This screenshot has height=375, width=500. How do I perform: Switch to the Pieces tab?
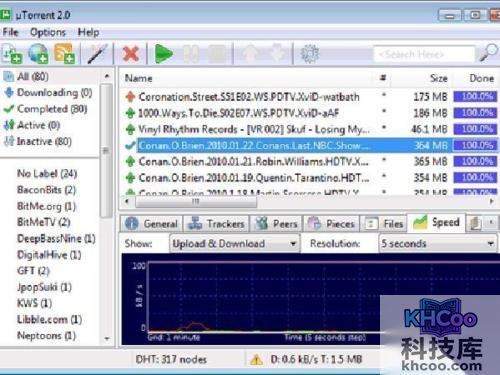pos(331,223)
